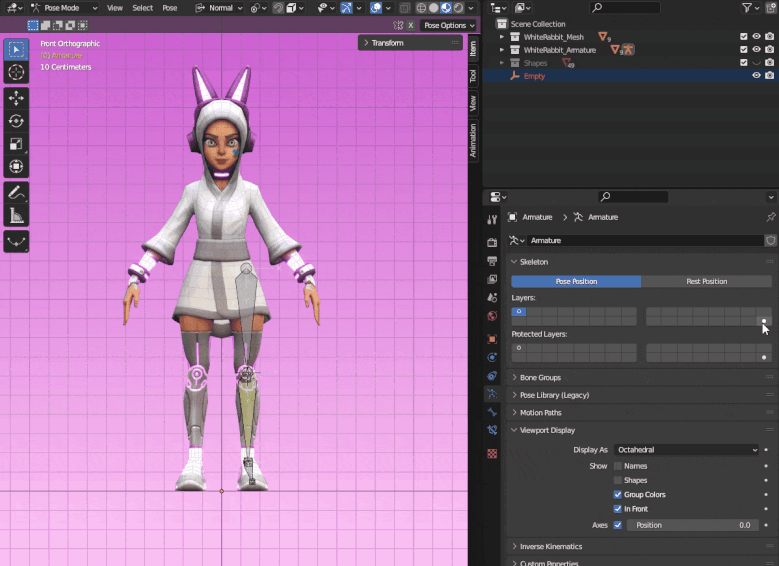Switch to the Tool sidebar tab
Image resolution: width=779 pixels, height=566 pixels.
coord(473,76)
